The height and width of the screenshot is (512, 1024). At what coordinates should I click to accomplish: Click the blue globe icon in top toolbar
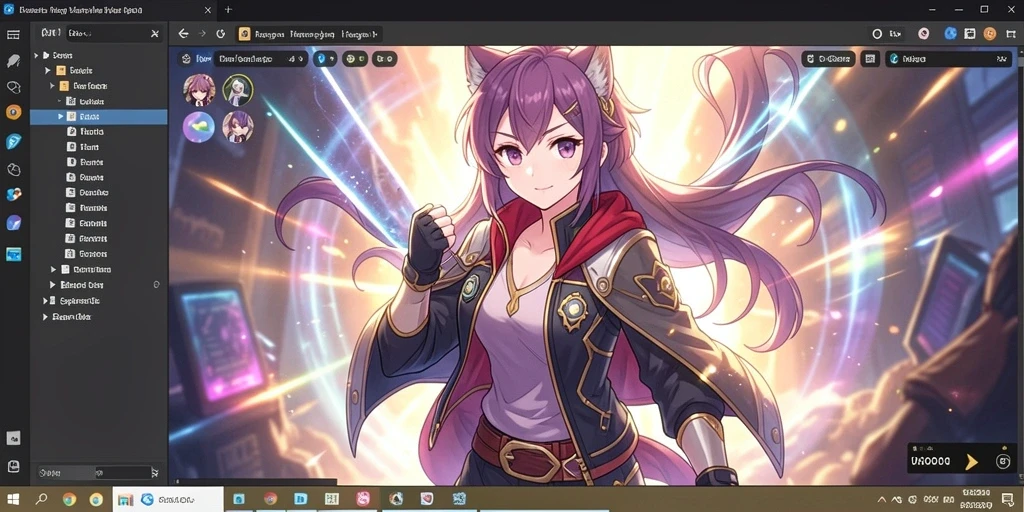tap(950, 34)
